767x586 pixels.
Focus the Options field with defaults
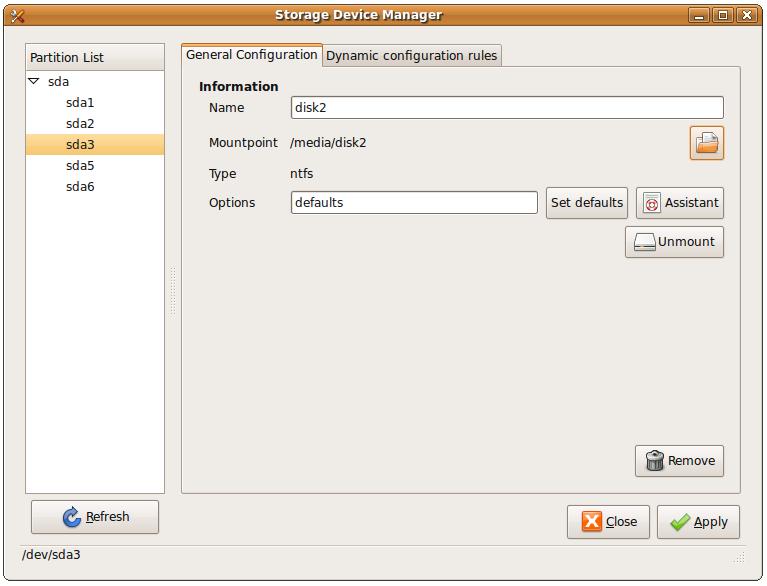click(x=414, y=203)
